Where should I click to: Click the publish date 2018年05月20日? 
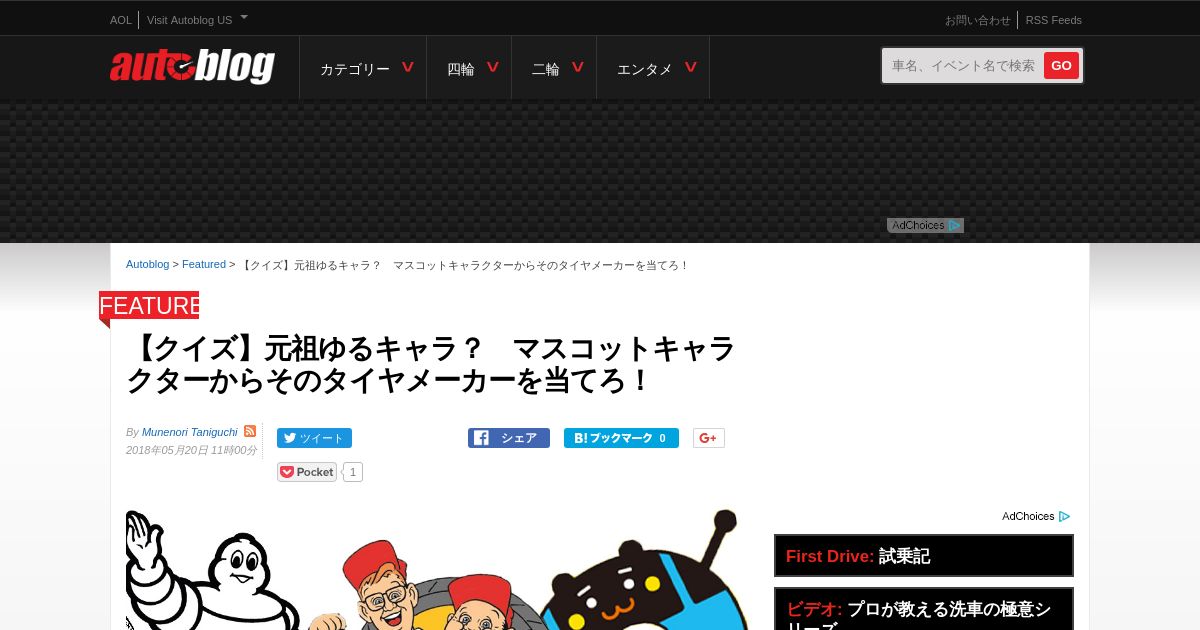pos(191,451)
